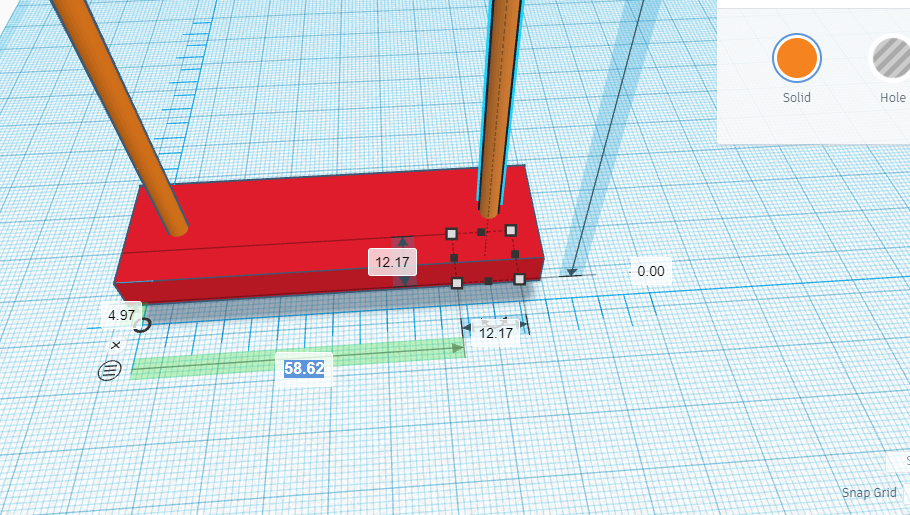
Task: Click the ruler's X remove icon
Action: pos(115,345)
